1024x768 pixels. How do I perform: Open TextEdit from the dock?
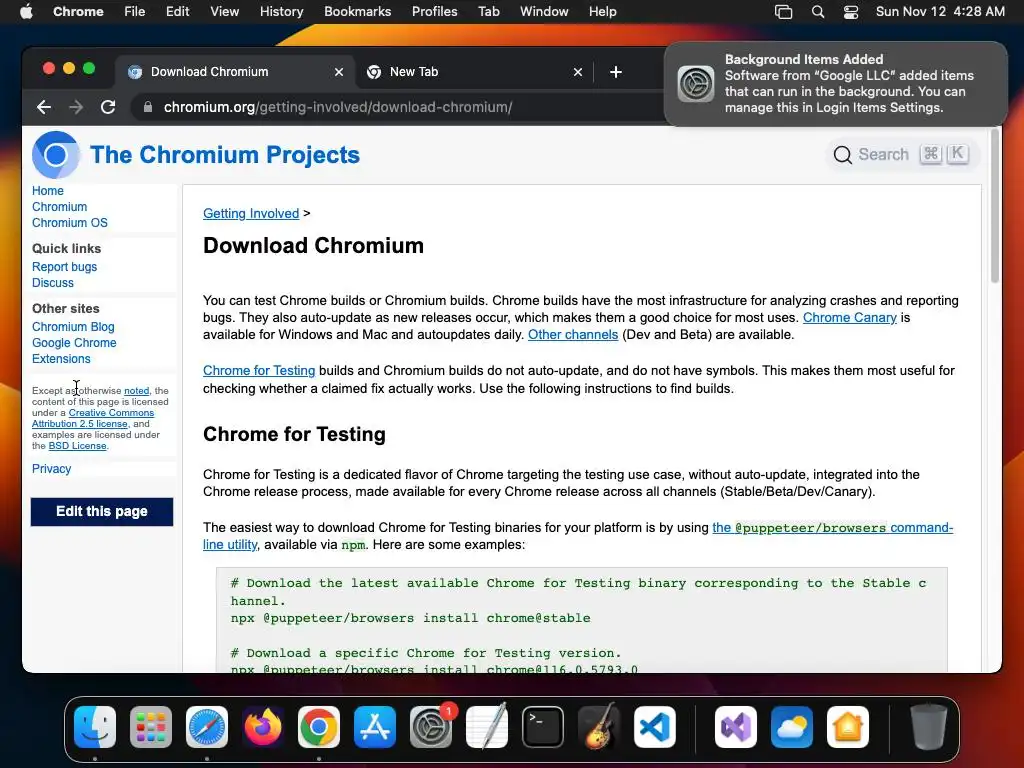click(x=487, y=727)
